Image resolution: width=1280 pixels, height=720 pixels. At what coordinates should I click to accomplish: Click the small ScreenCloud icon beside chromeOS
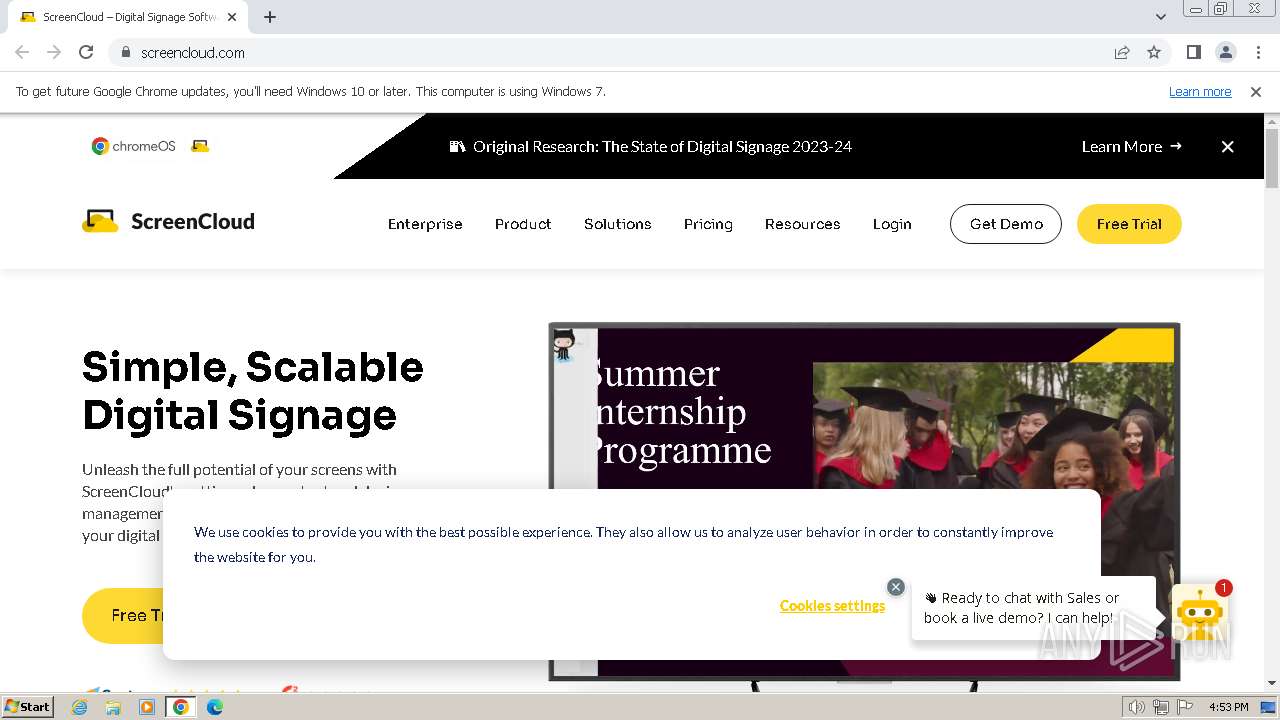[x=200, y=146]
